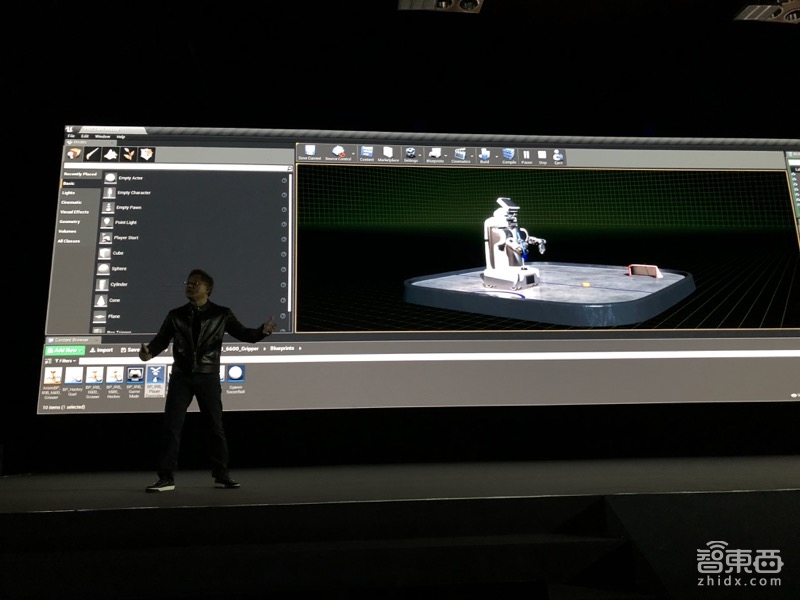
Task: Open the File menu
Action: (x=71, y=135)
